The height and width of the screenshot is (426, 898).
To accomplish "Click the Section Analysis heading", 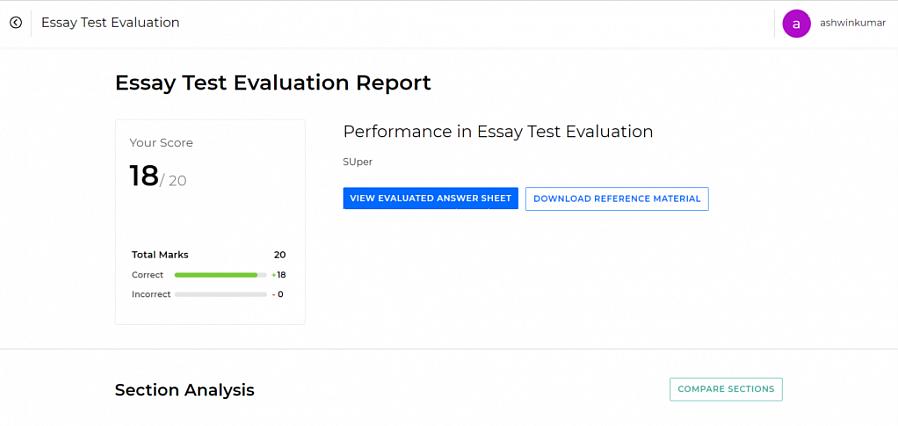I will tap(184, 390).
